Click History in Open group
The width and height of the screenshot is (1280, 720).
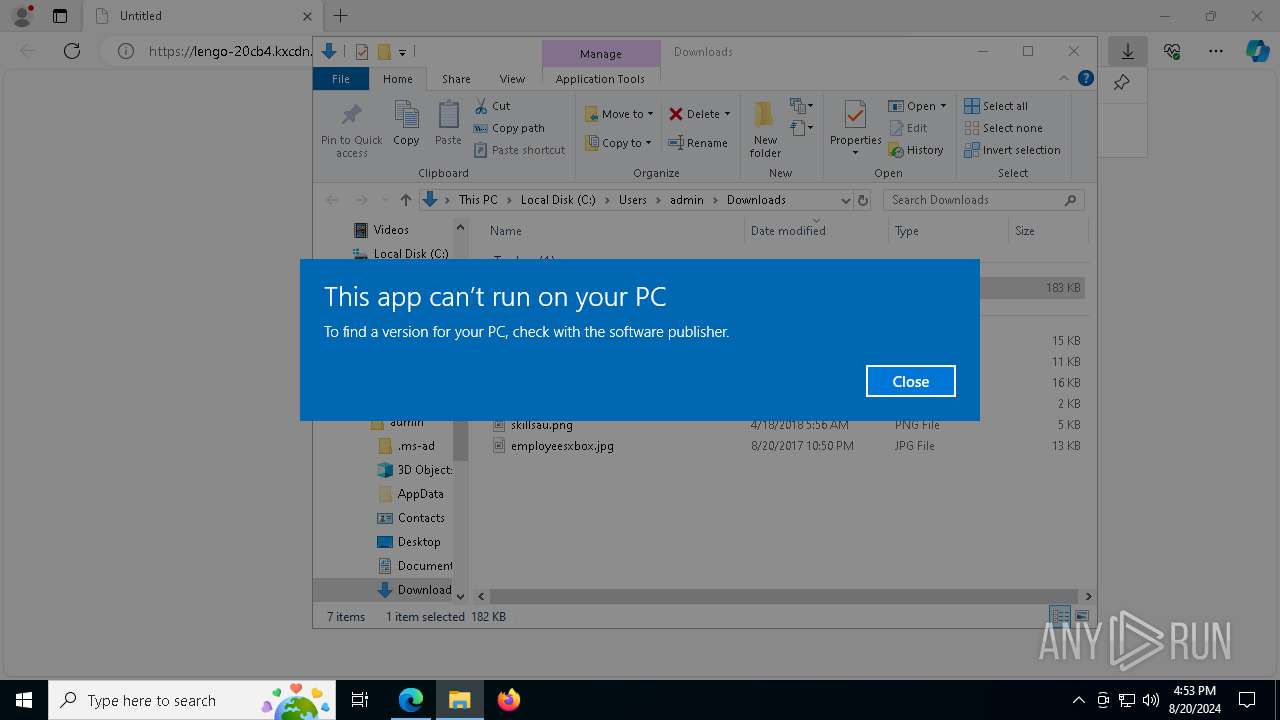(915, 150)
